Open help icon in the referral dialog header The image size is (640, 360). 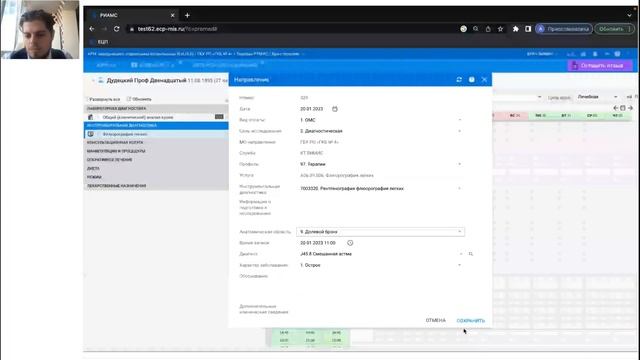(471, 80)
